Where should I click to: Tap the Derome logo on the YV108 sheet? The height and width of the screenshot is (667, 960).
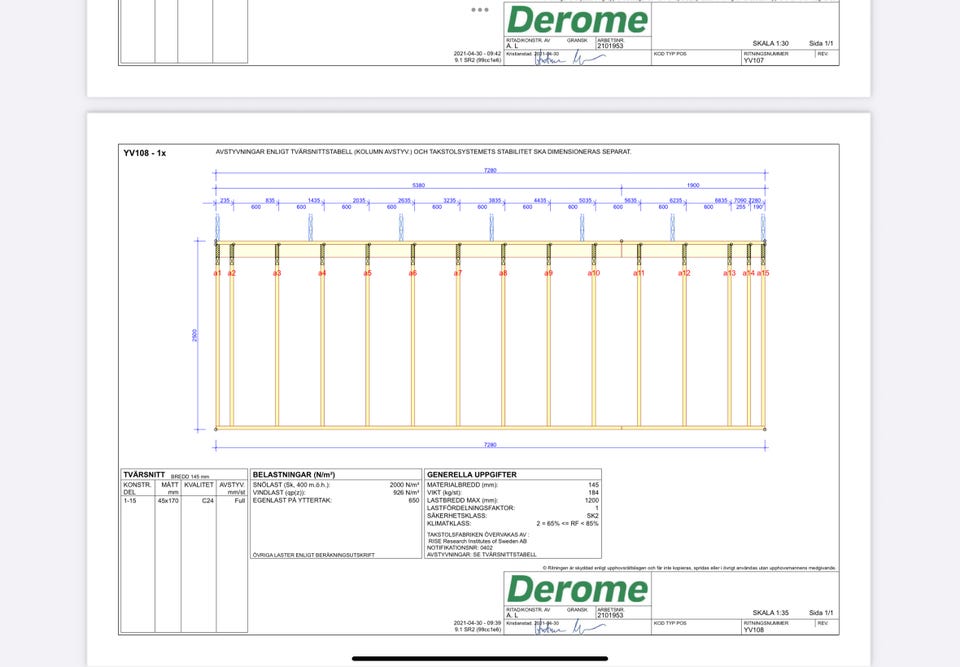[x=577, y=589]
